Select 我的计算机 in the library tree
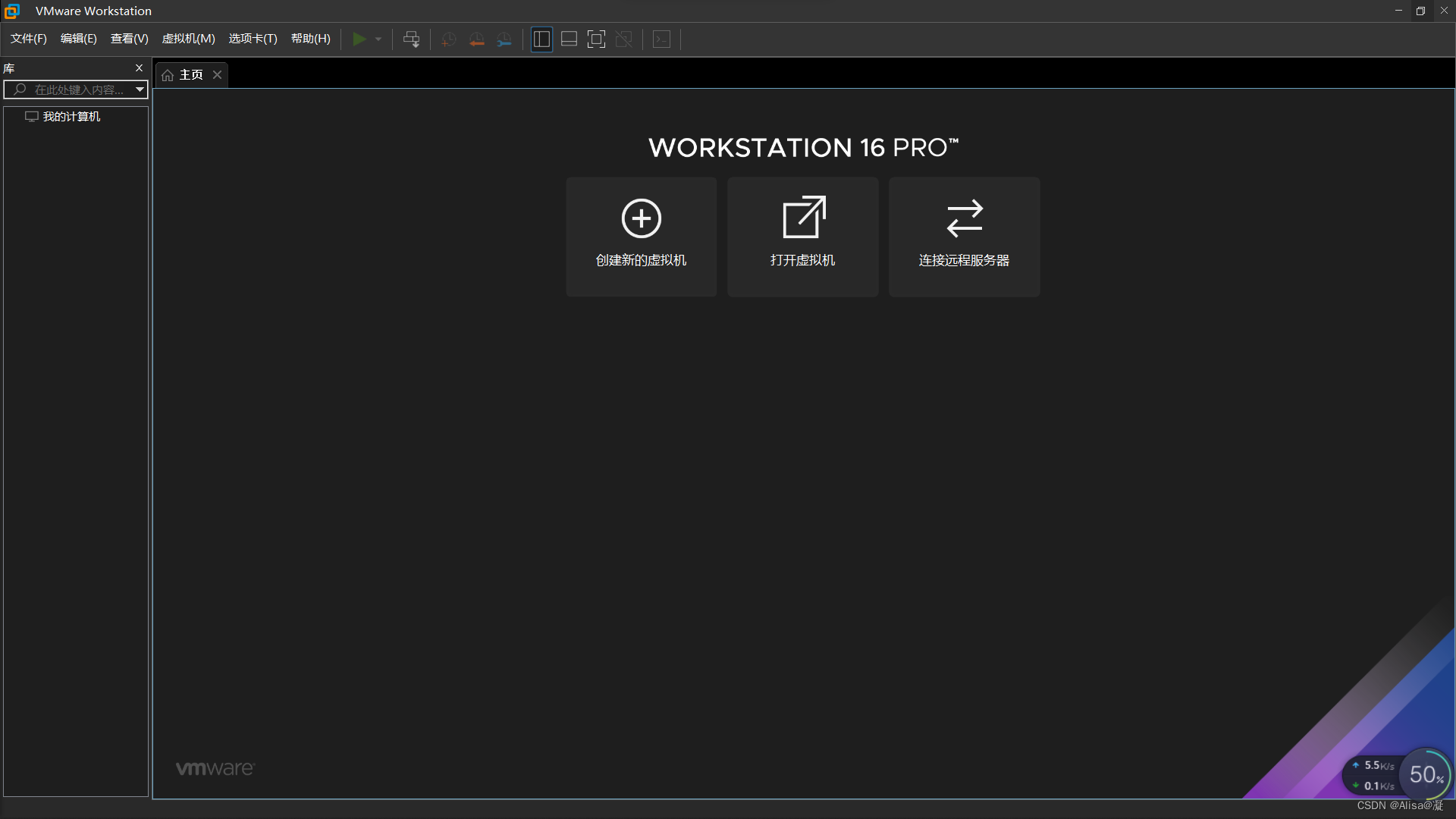 coord(71,117)
